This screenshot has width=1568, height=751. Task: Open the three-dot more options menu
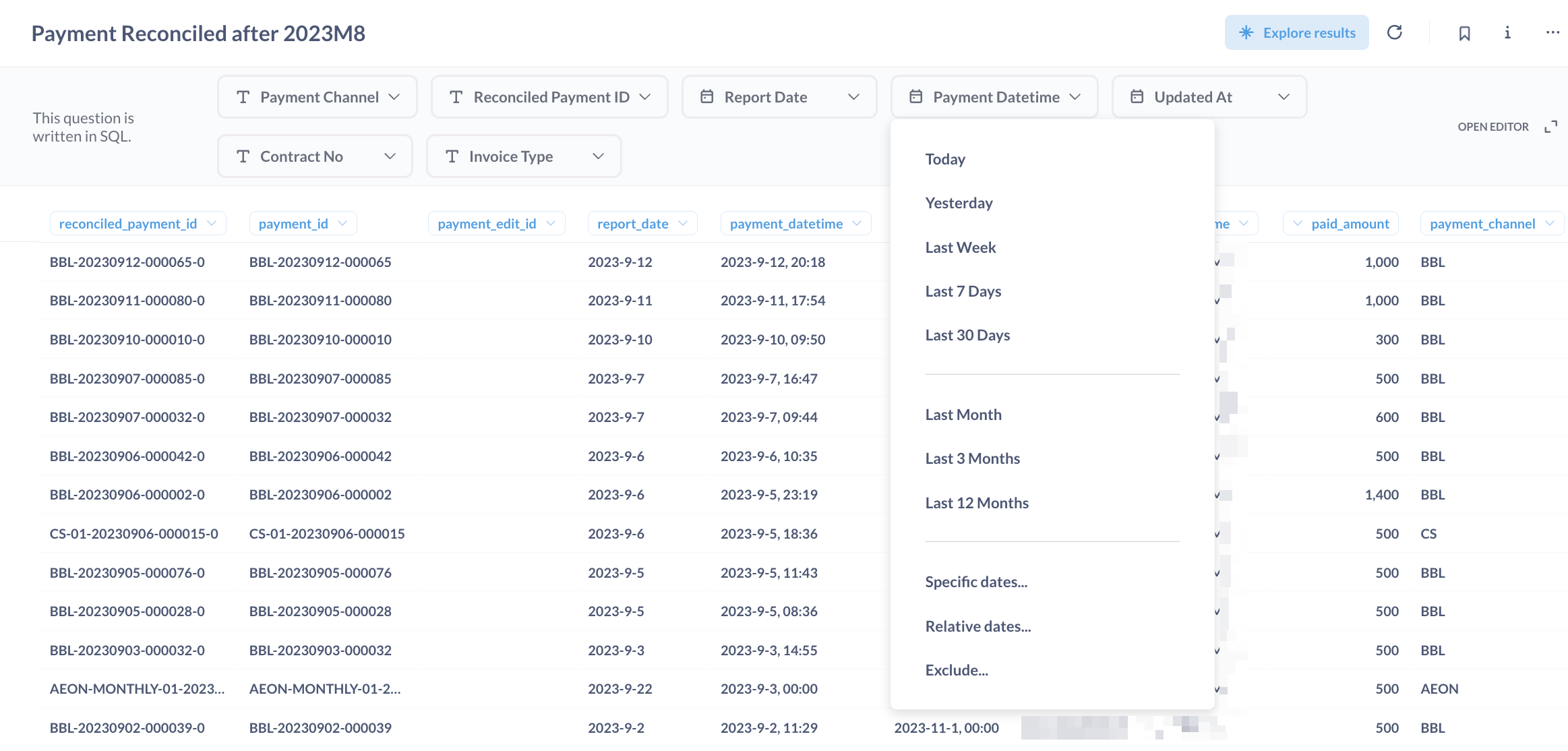(1552, 32)
